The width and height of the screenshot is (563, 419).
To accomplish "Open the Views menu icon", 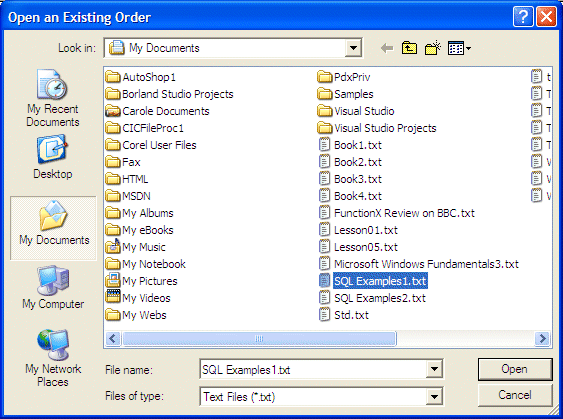I will coord(459,48).
